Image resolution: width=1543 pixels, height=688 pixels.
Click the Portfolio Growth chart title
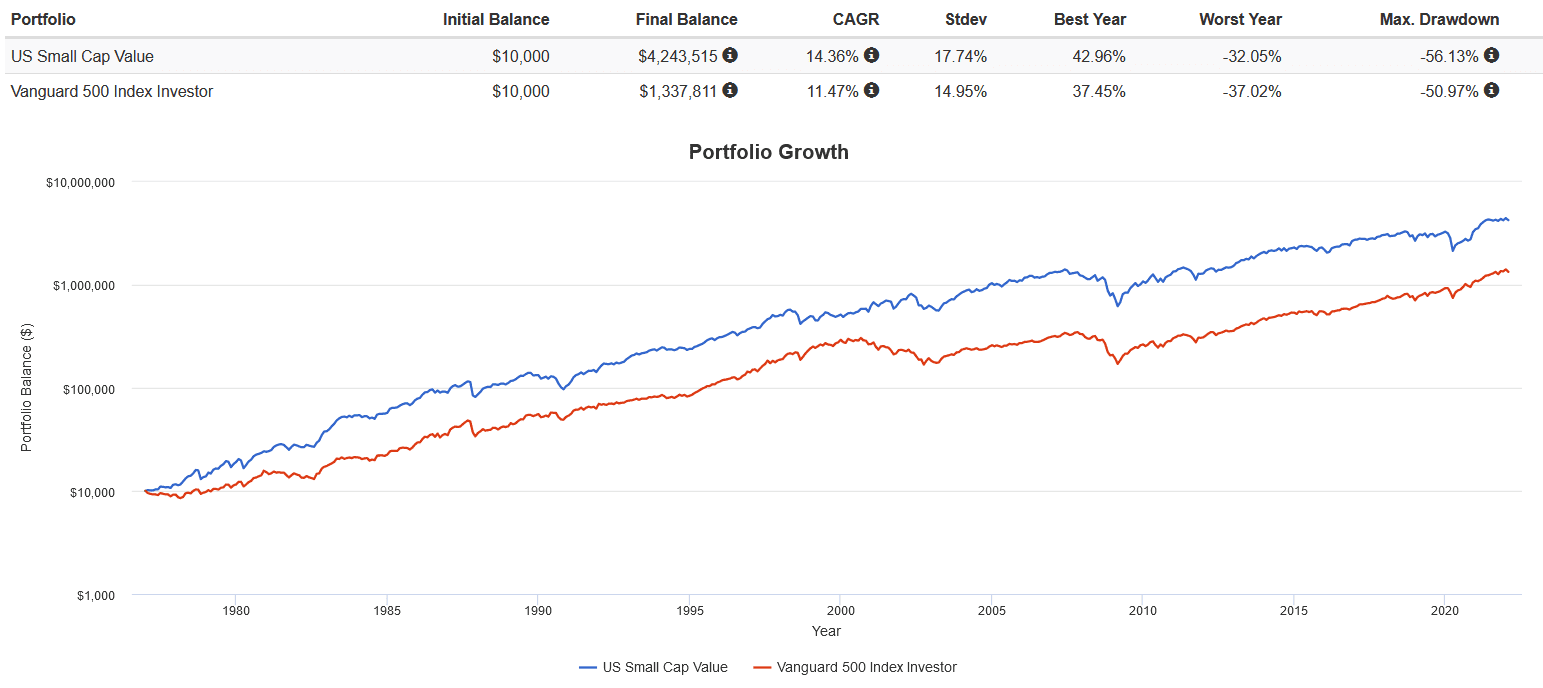coord(768,152)
